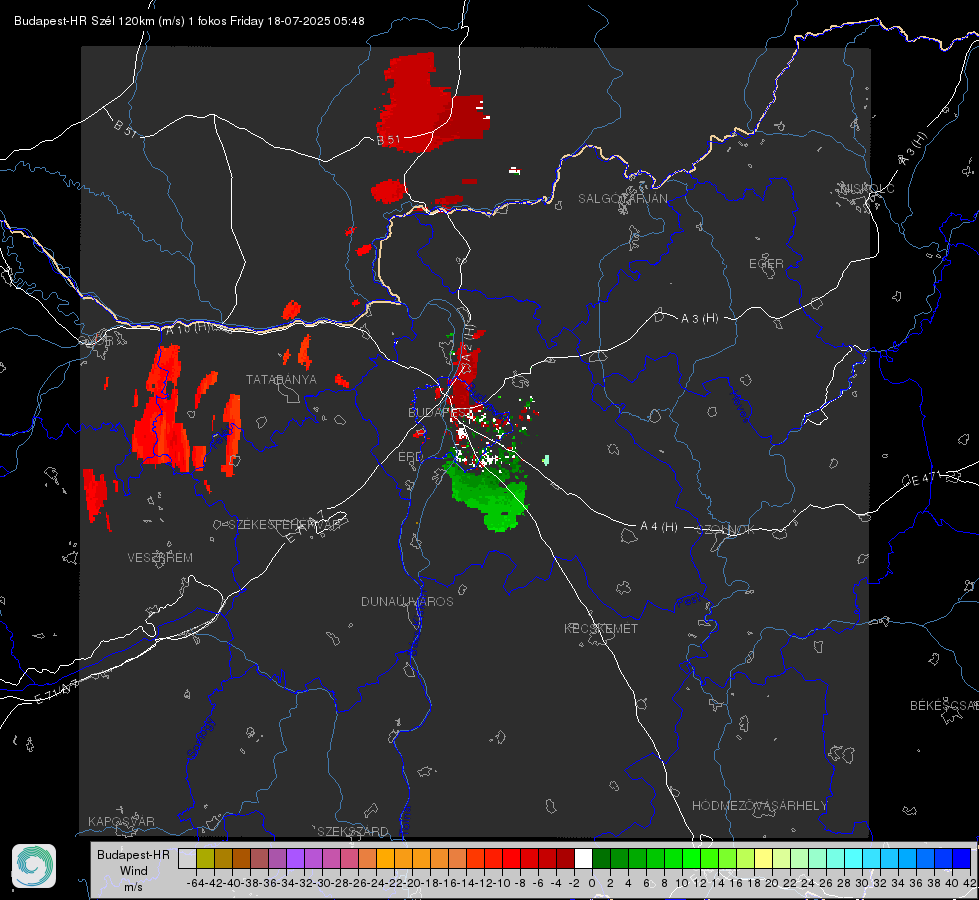The height and width of the screenshot is (900, 979).
Task: Click the VESZPRÉM city label
Action: (x=160, y=557)
